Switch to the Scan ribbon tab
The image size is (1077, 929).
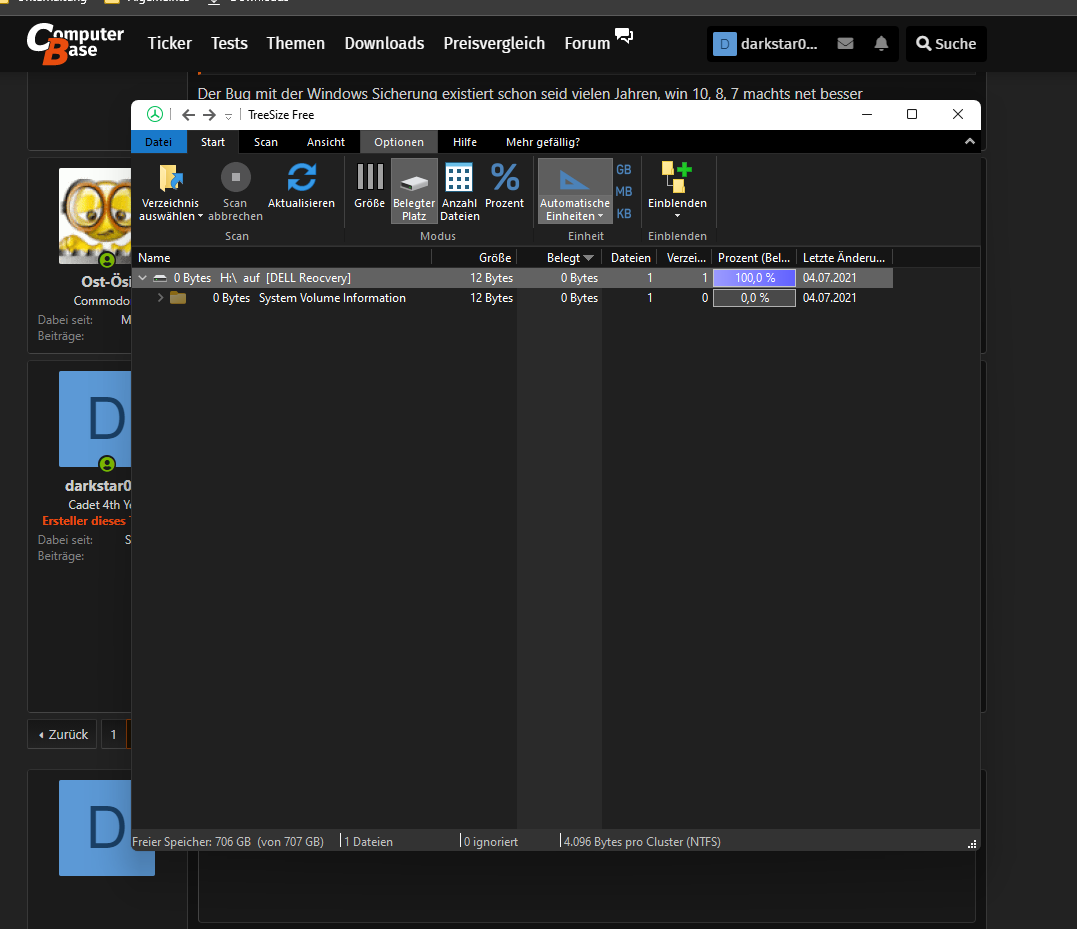coord(266,142)
